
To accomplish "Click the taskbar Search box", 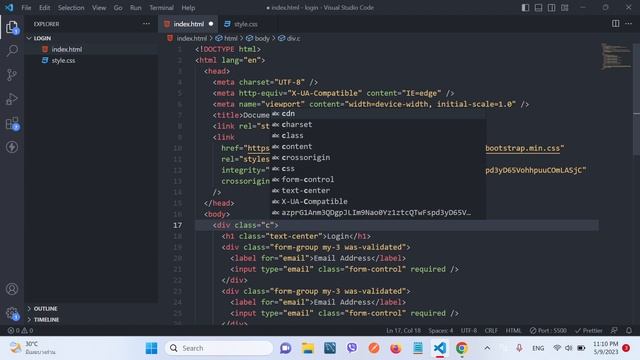I will pos(219,348).
